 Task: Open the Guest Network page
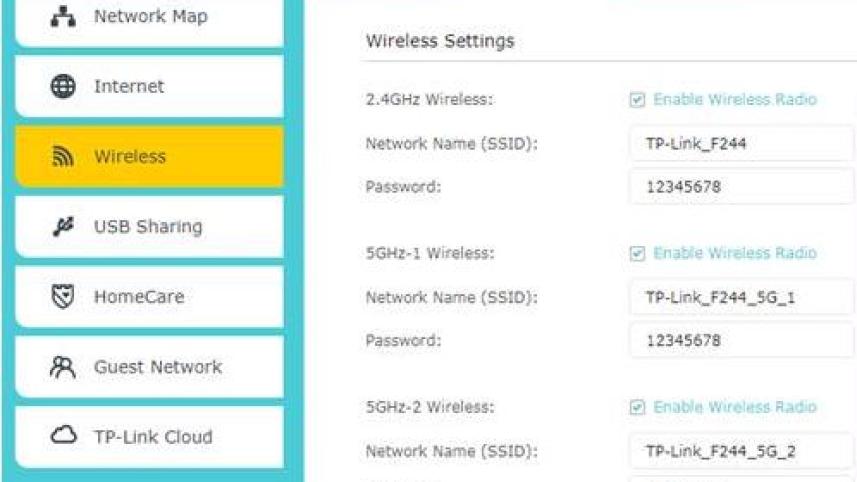(x=150, y=367)
